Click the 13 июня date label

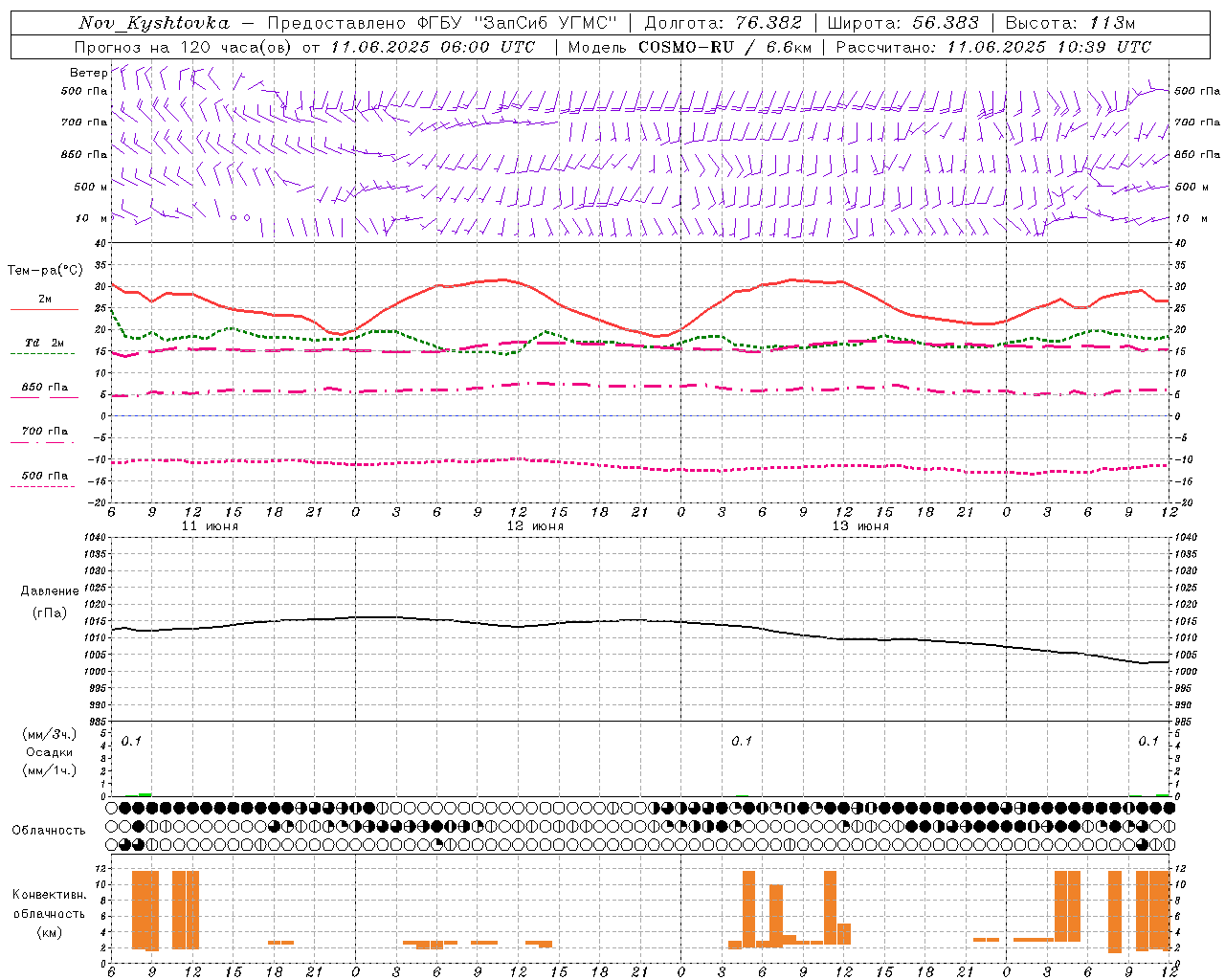coord(860,526)
